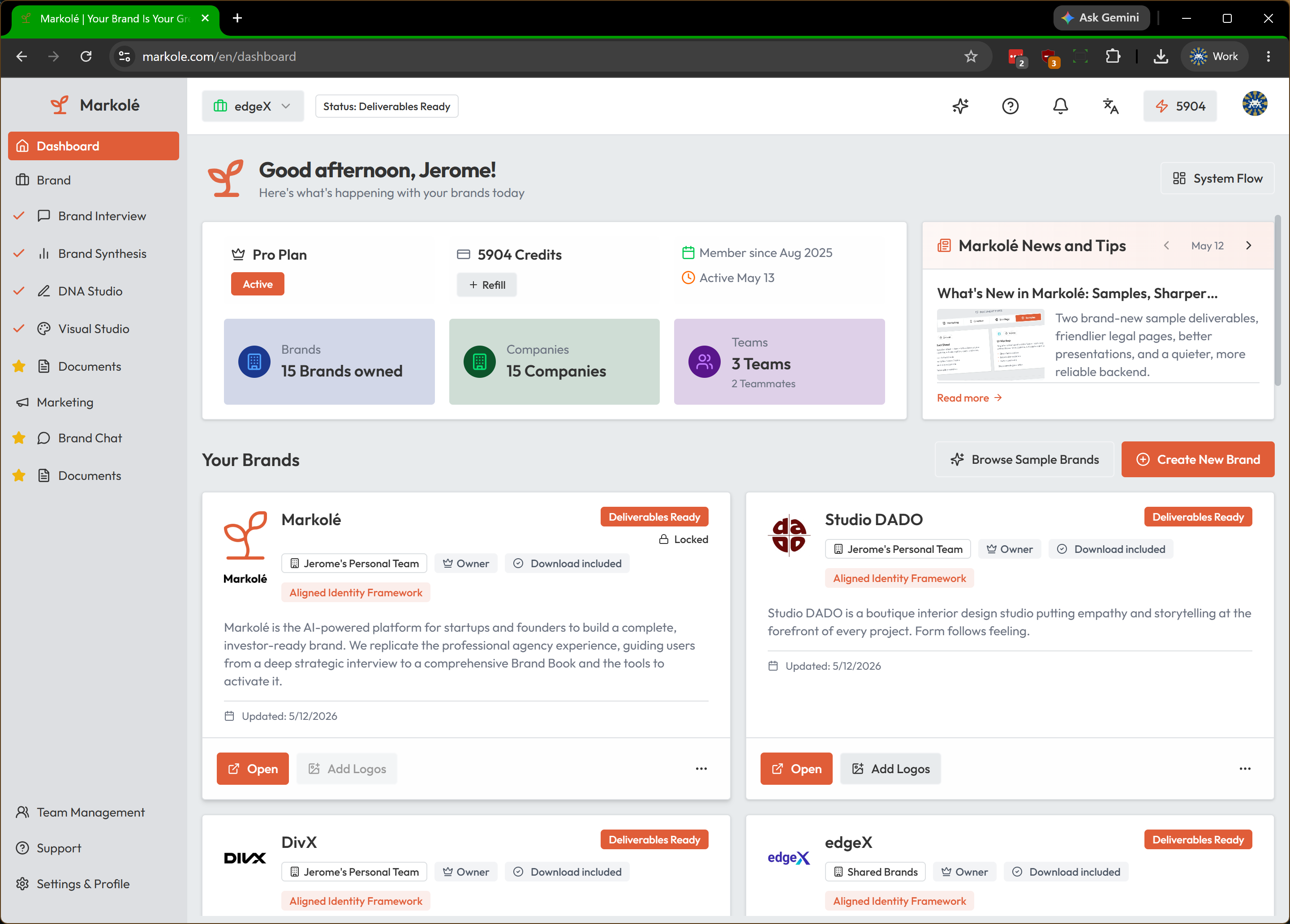This screenshot has height=924, width=1290.
Task: Click the What's New in Markolé headline
Action: click(1077, 293)
